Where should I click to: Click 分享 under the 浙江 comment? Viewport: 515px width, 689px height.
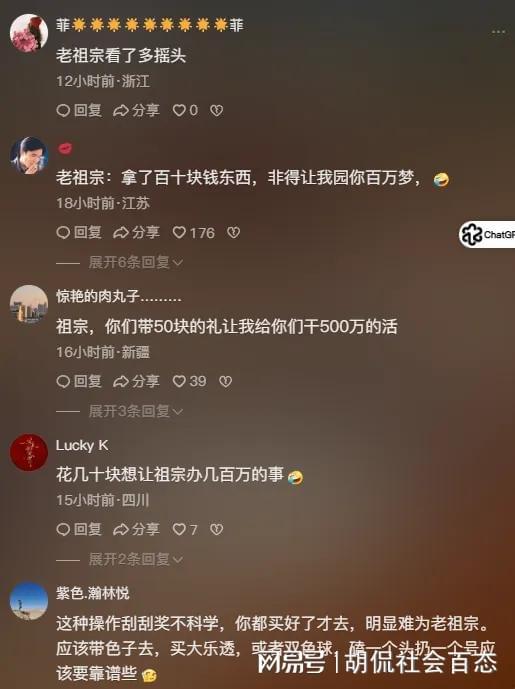[x=136, y=110]
